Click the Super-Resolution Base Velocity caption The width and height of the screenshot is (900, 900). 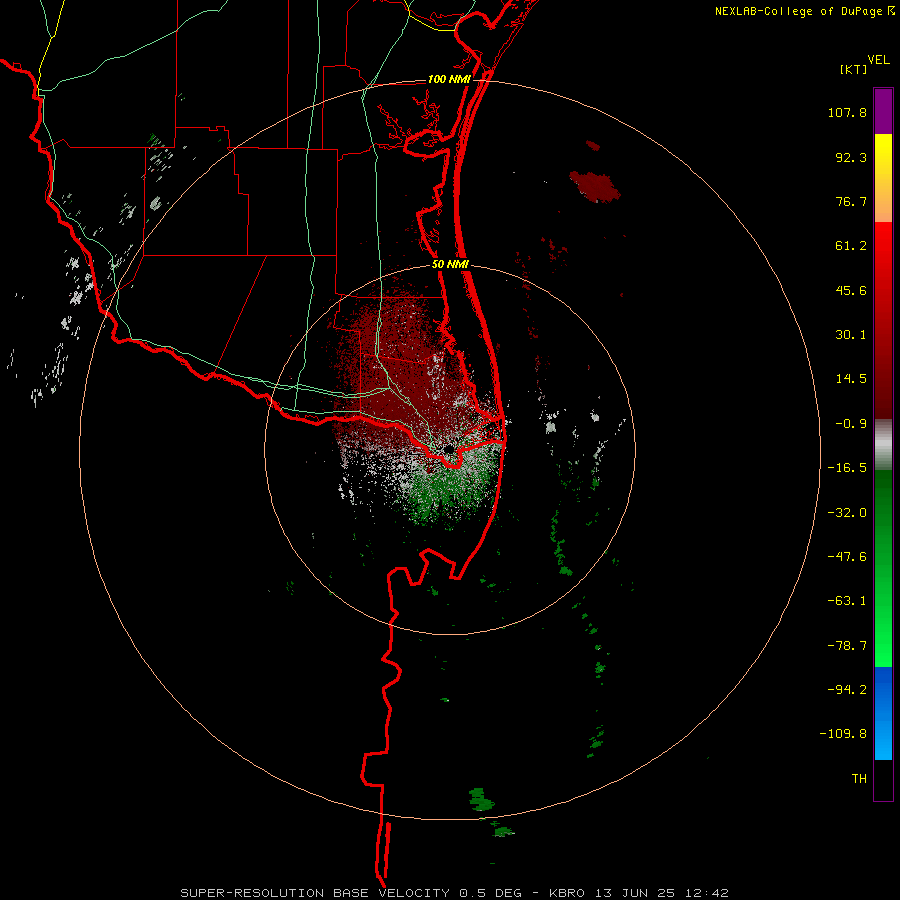click(455, 893)
